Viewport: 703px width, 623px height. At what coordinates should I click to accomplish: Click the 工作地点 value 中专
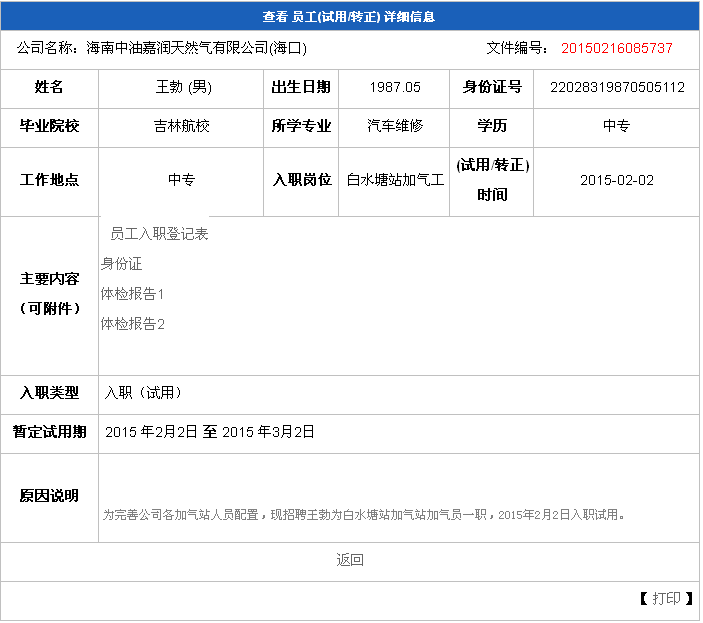point(182,180)
